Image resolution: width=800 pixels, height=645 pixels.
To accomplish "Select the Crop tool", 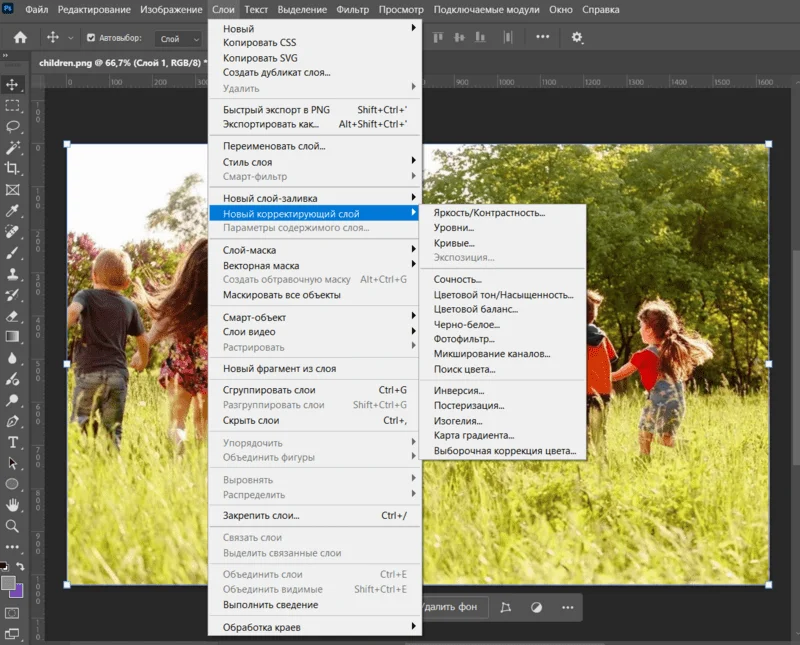I will (13, 168).
